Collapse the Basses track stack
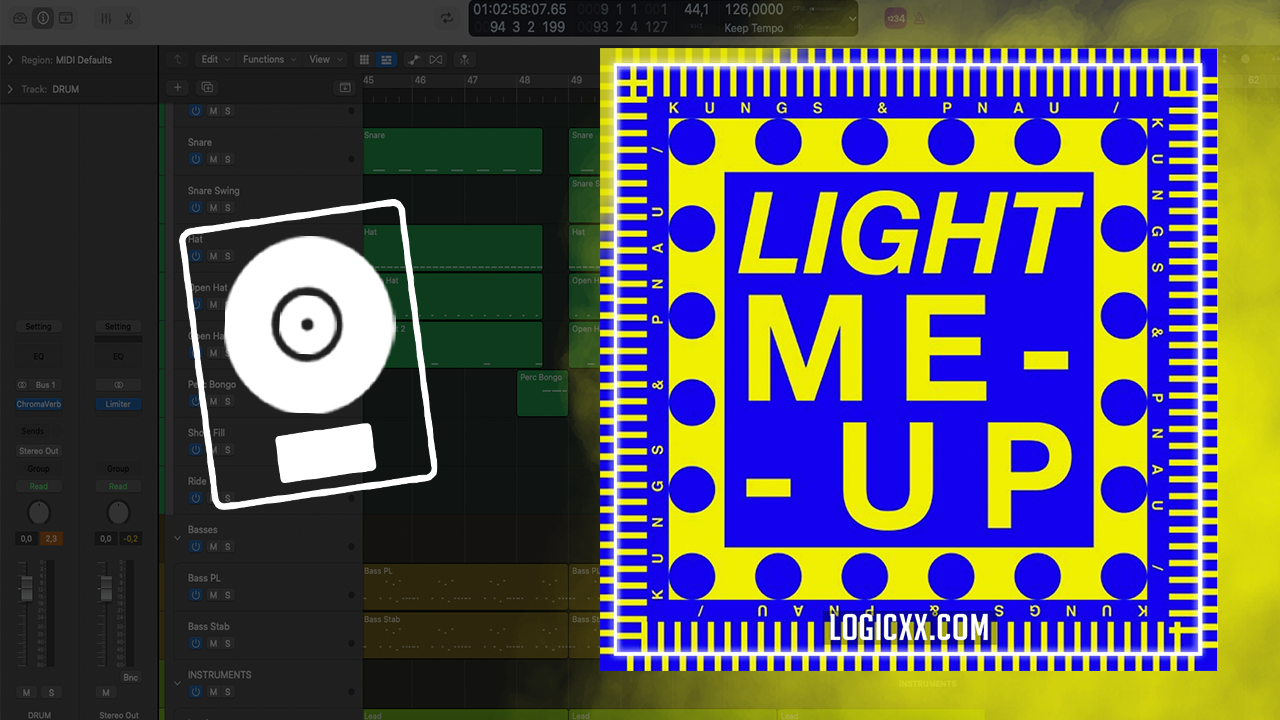The width and height of the screenshot is (1280, 720). [178, 538]
